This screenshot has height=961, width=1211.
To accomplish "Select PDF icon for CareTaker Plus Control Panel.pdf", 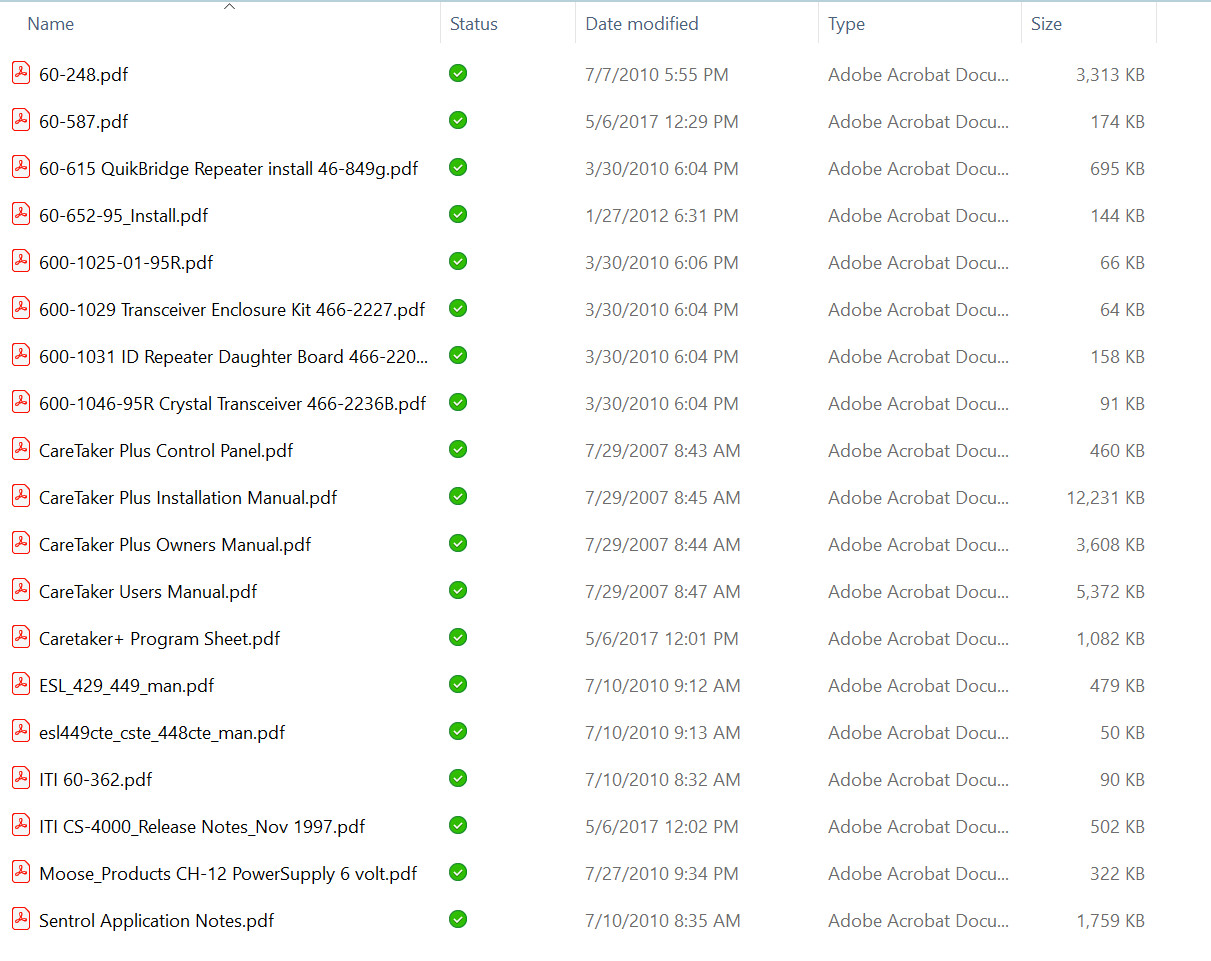I will coord(21,449).
